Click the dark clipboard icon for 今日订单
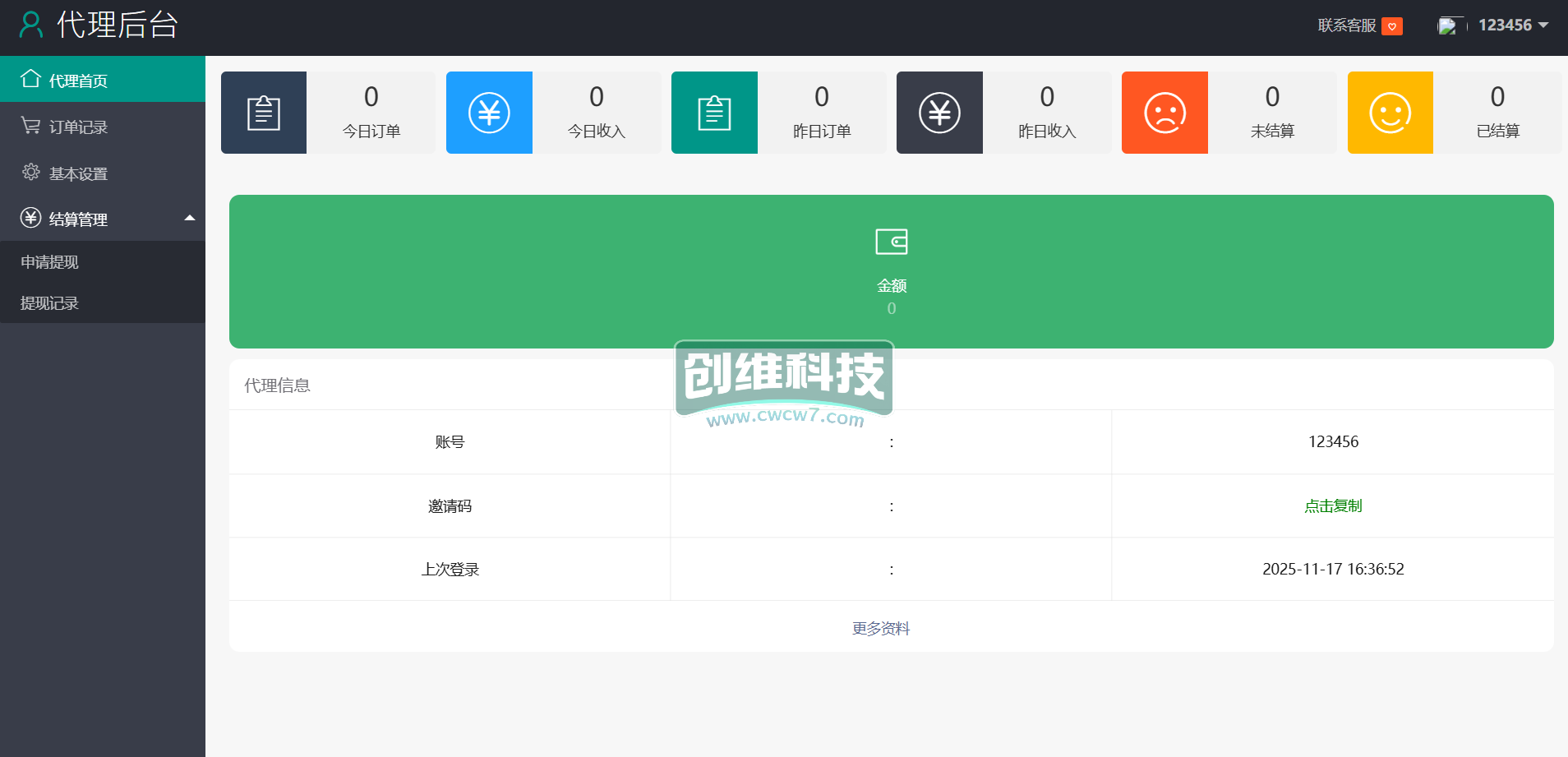This screenshot has height=757, width=1568. click(x=264, y=113)
